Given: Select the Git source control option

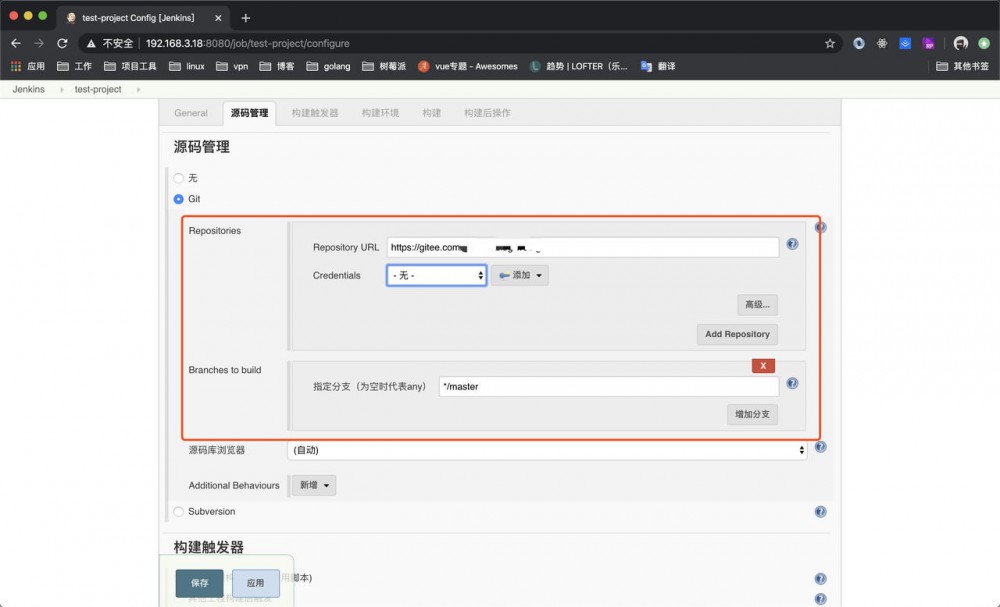Looking at the screenshot, I should 178,199.
